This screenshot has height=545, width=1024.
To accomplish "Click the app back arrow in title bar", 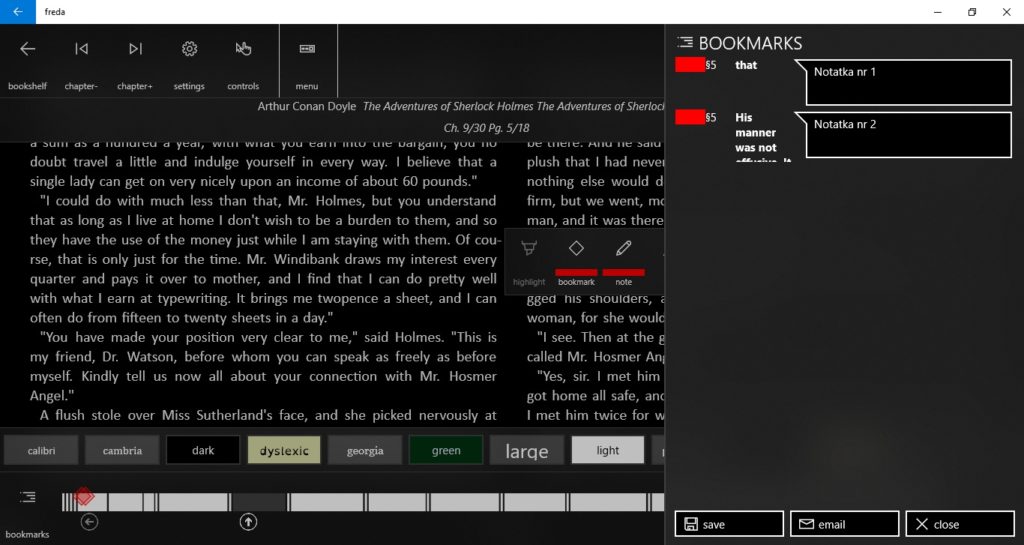I will pyautogui.click(x=18, y=12).
